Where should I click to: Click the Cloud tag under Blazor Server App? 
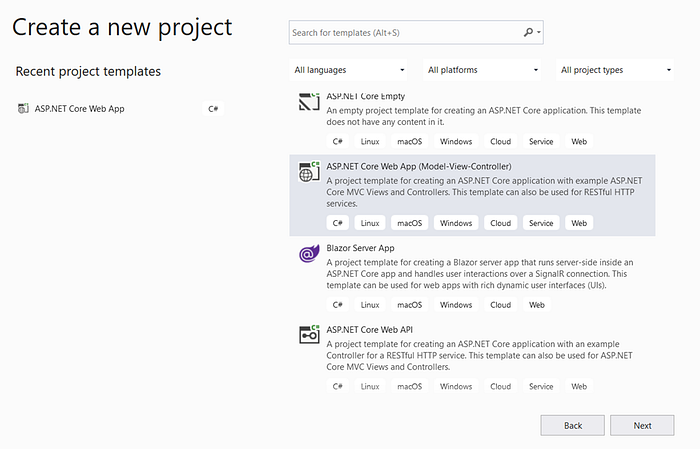click(500, 304)
